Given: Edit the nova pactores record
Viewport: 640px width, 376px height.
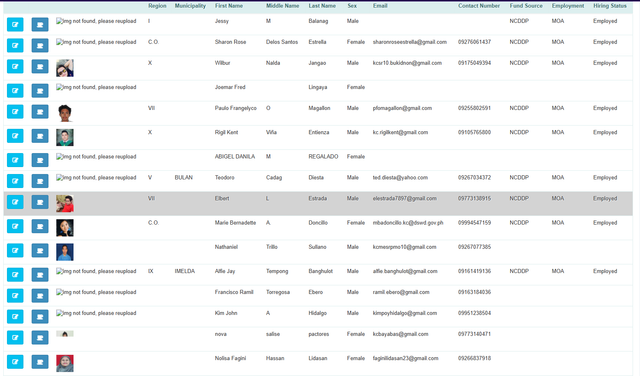Looking at the screenshot, I should [x=15, y=338].
